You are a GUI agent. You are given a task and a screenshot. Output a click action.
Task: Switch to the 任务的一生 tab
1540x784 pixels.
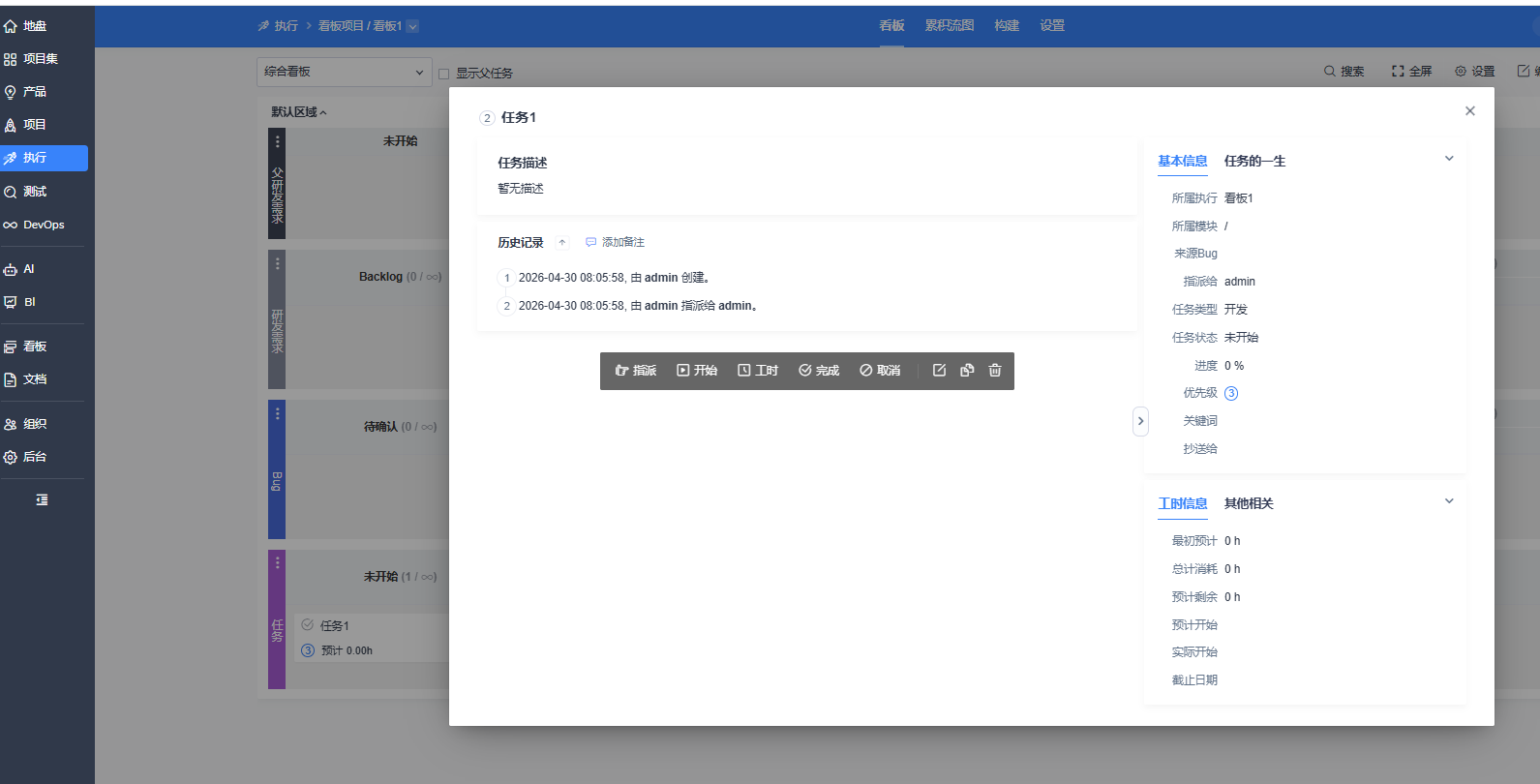coord(1254,162)
